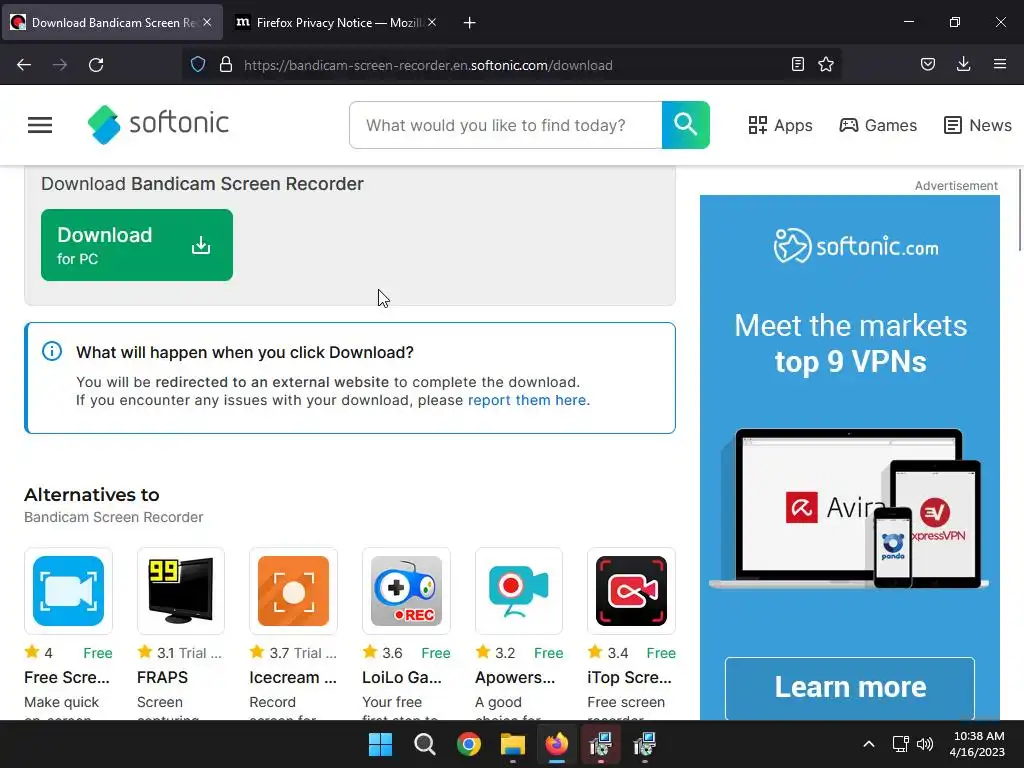1024x768 pixels.
Task: Click the 'iTop Scre...' title link
Action: [x=629, y=677]
